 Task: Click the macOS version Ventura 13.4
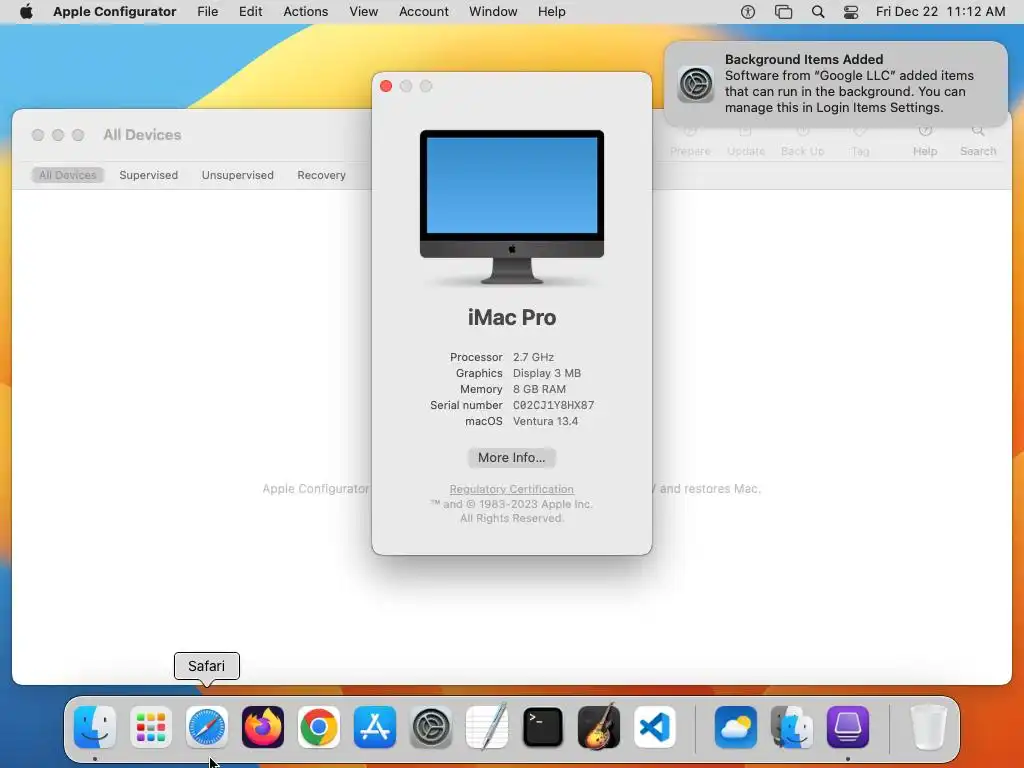click(x=545, y=421)
